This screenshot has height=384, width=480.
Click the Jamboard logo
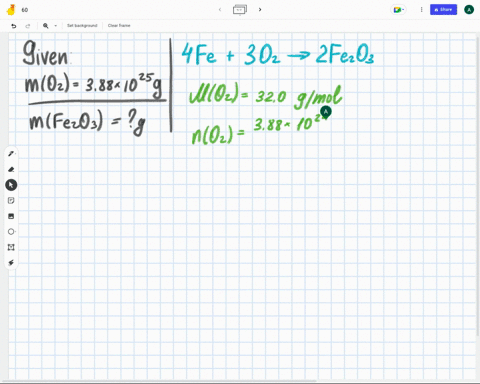click(11, 10)
